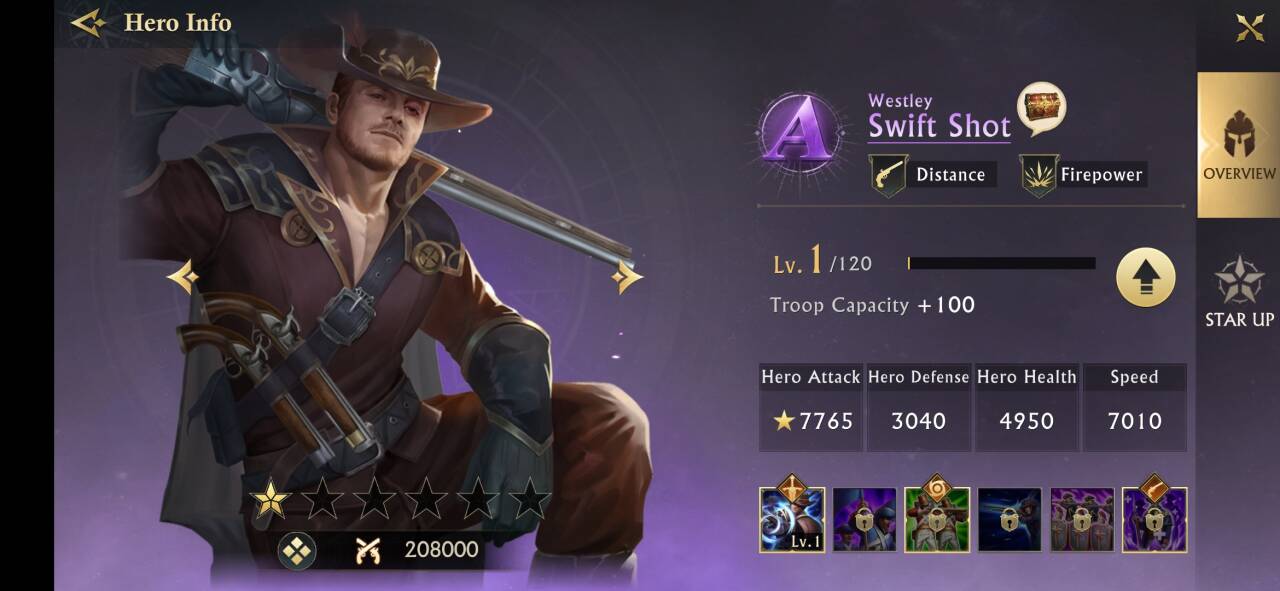Select the Firepower type icon

(x=1039, y=175)
